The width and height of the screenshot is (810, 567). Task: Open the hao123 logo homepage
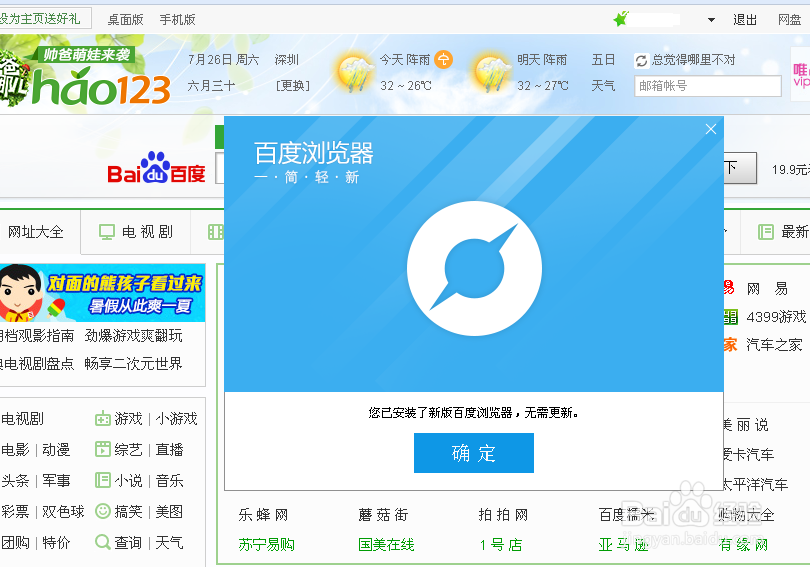(x=101, y=89)
